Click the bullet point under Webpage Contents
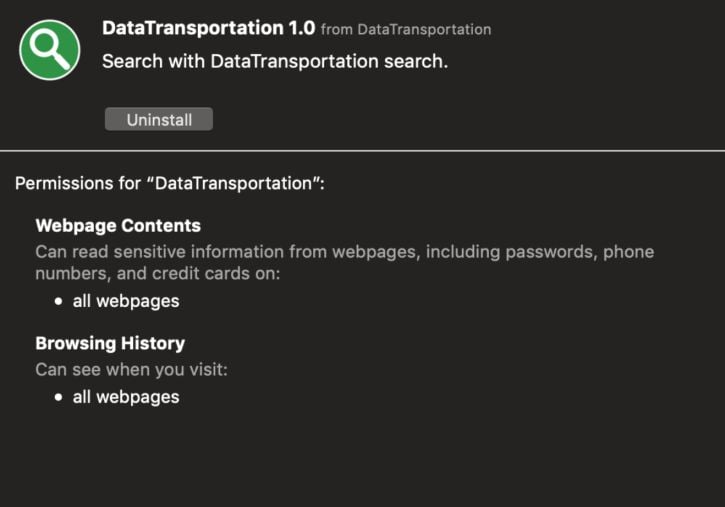This screenshot has width=725, height=507. point(60,300)
